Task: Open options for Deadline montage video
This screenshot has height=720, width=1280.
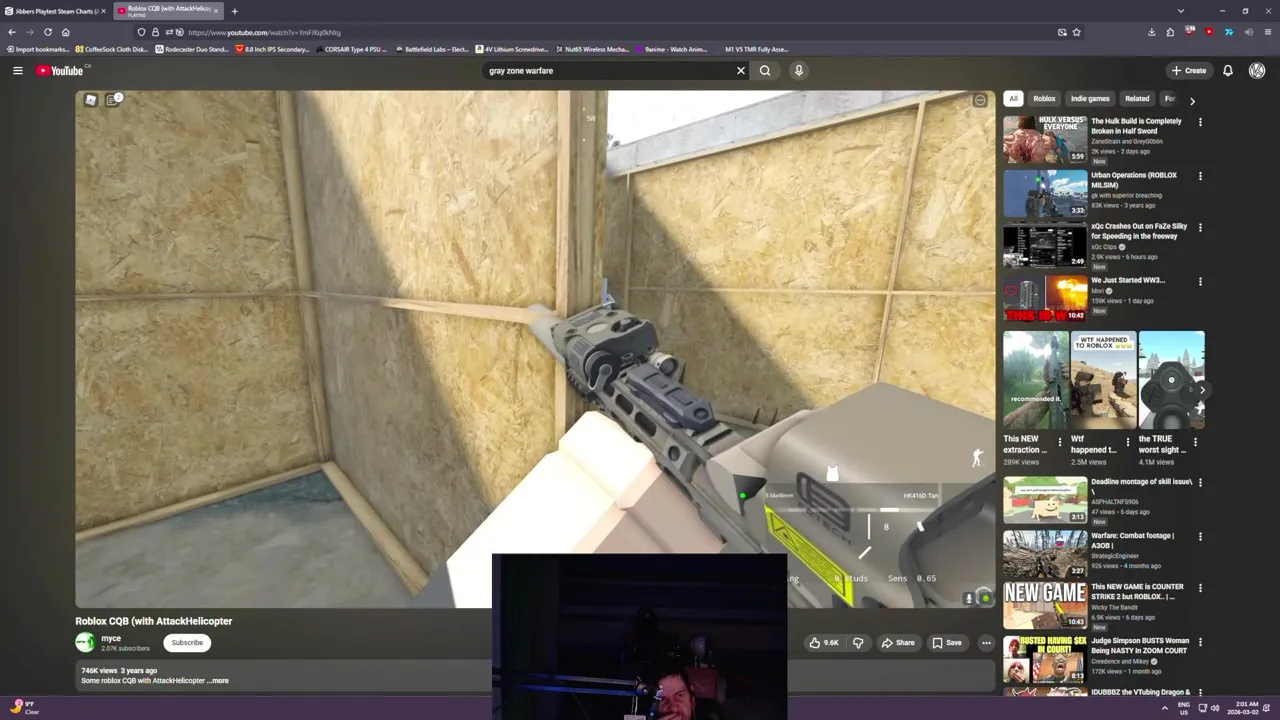Action: click(x=1200, y=482)
